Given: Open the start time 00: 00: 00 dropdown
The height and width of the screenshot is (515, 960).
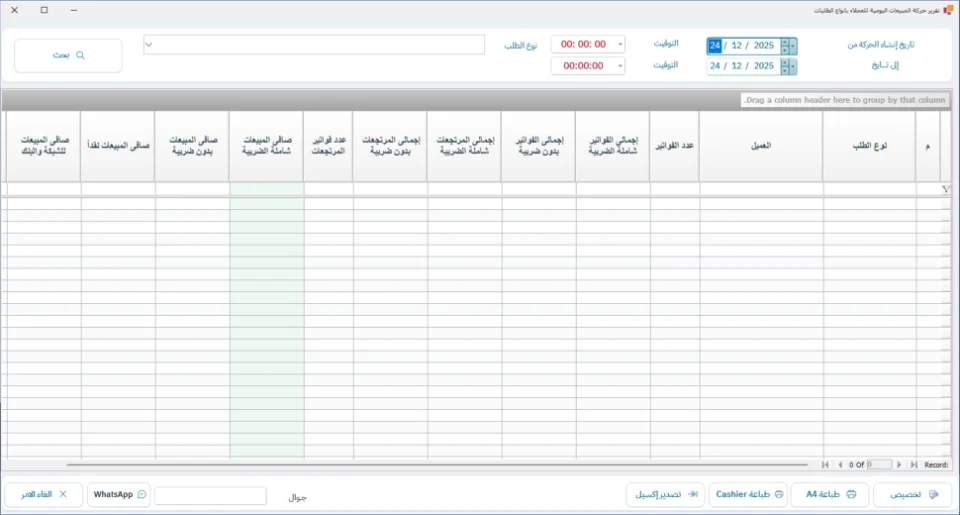Looking at the screenshot, I should [x=620, y=44].
